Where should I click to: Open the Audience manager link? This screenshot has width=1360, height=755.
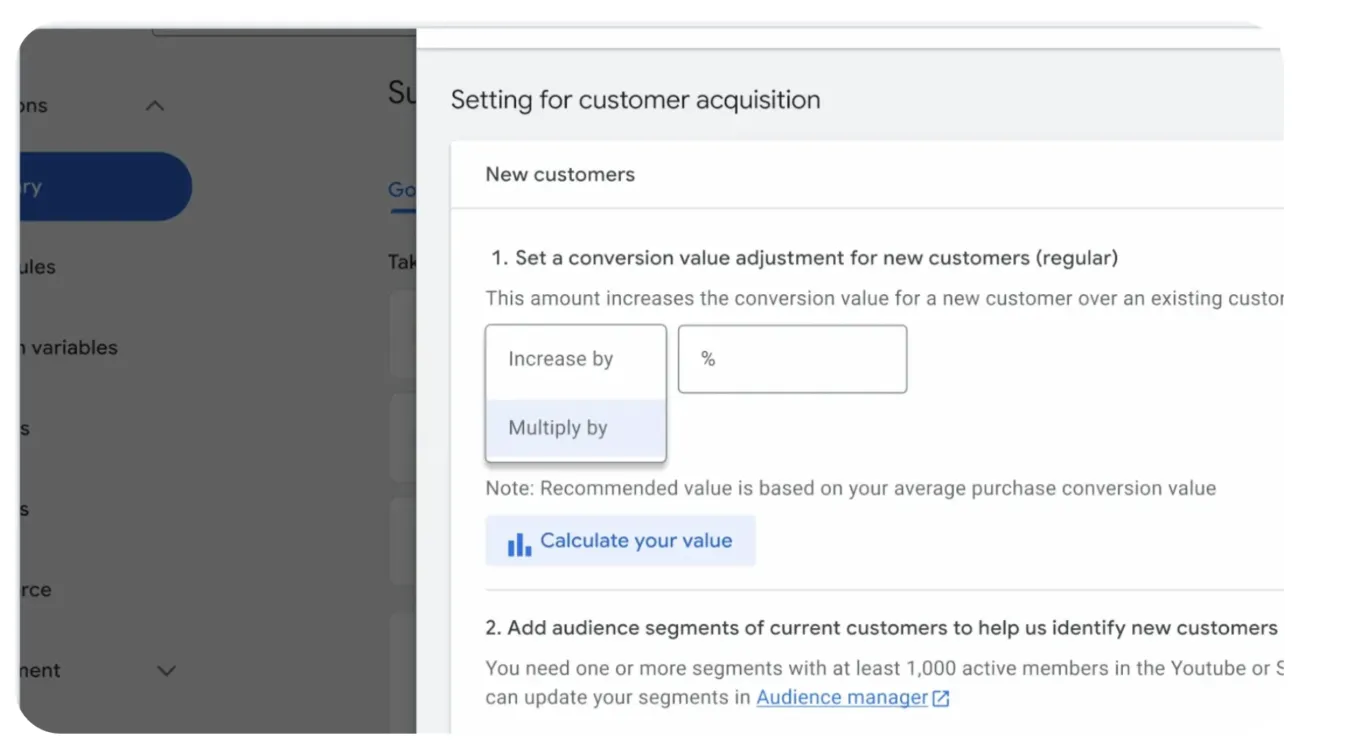coord(842,697)
